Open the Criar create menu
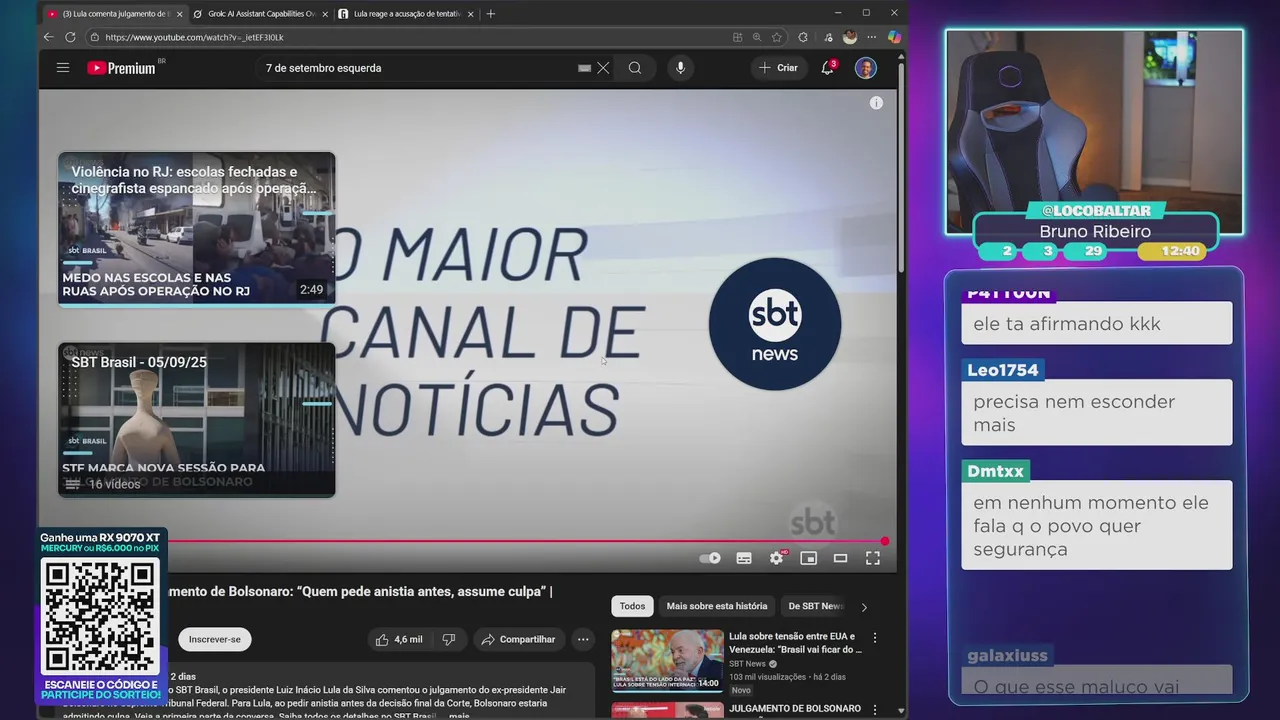Viewport: 1280px width, 720px height. 779,68
